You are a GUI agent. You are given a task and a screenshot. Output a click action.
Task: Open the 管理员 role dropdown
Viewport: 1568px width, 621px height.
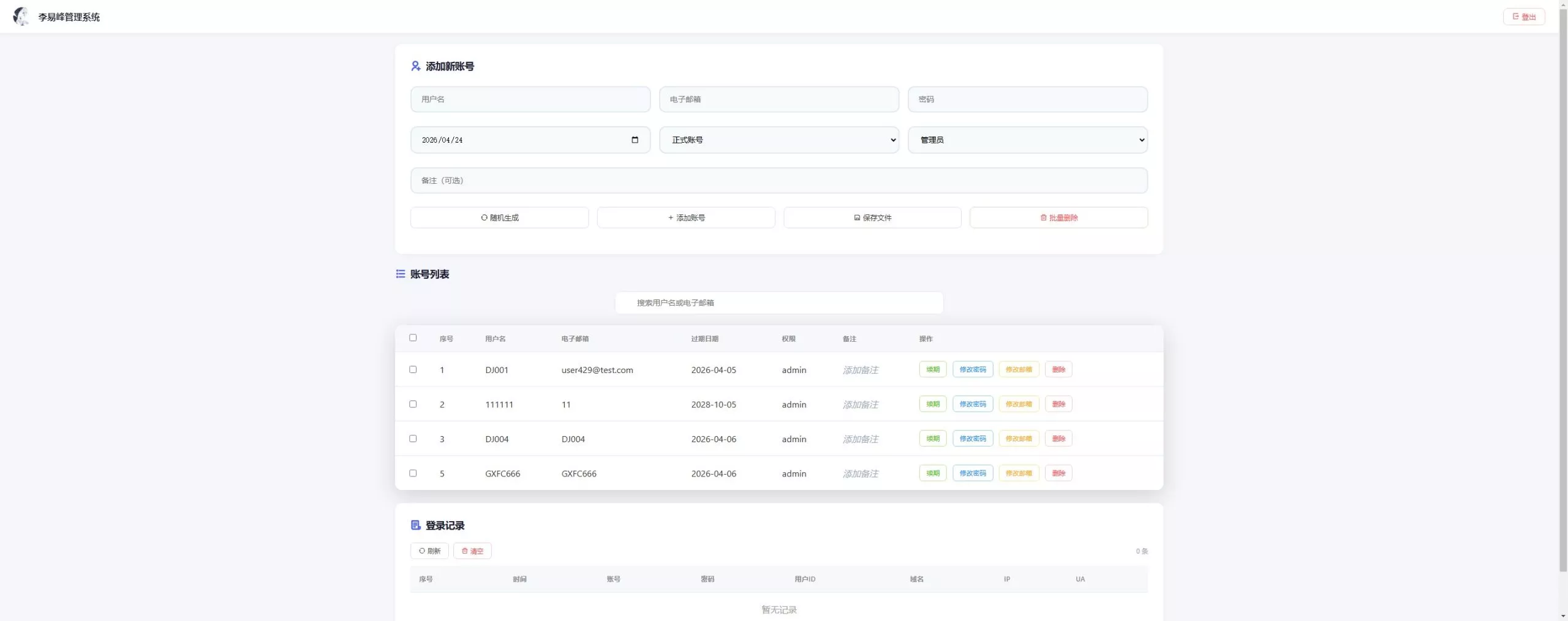coord(1027,140)
